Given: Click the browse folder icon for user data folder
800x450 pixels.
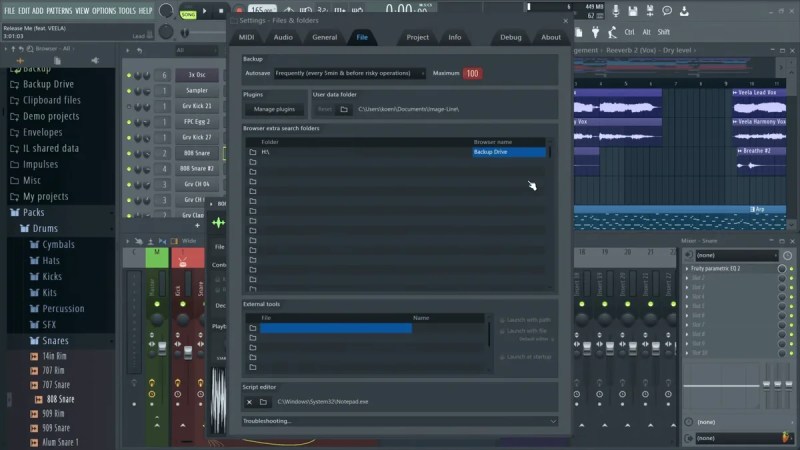Looking at the screenshot, I should click(344, 109).
